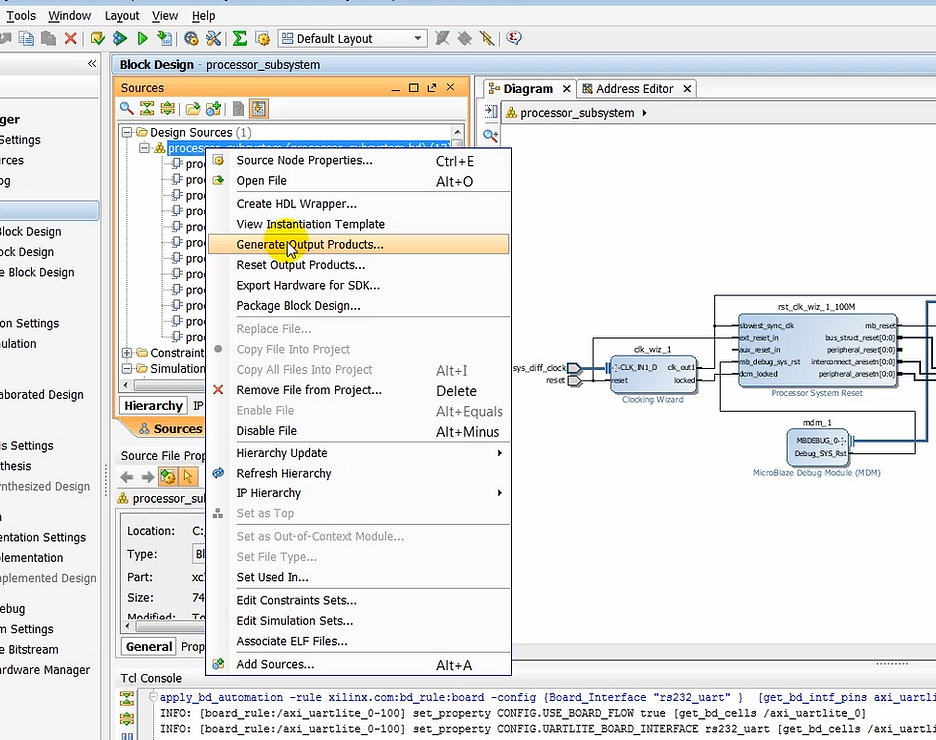The image size is (936, 740).
Task: Click the magnifier search icon in Sources
Action: (127, 109)
